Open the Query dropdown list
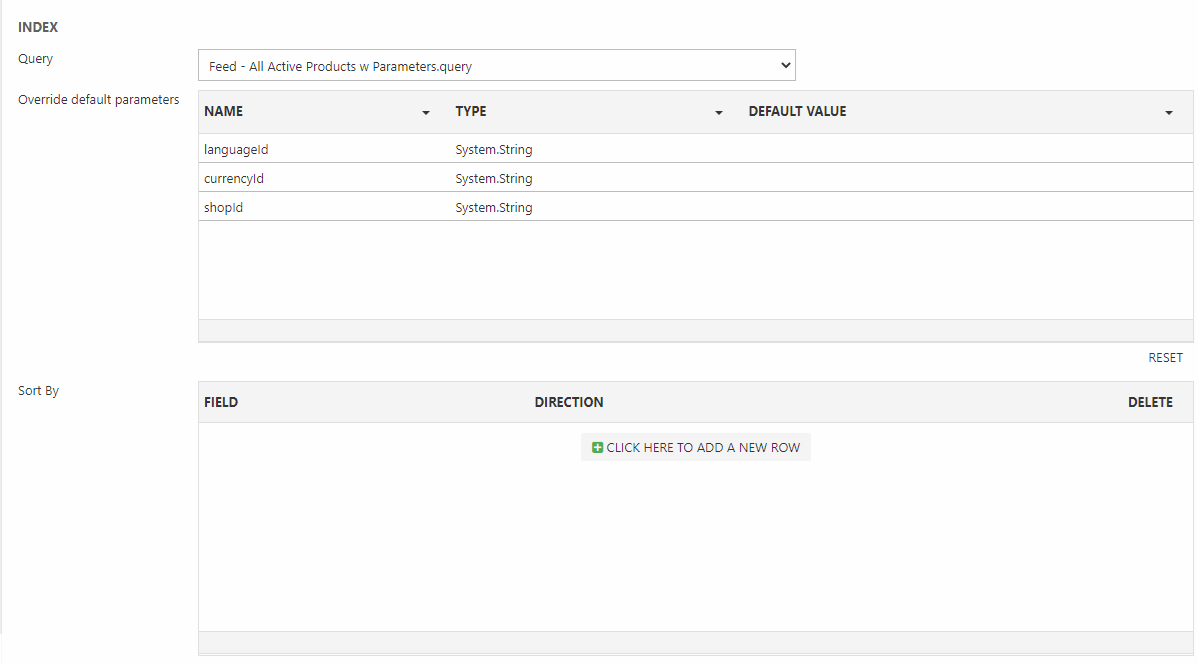Viewport: 1198px width, 664px height. click(x=496, y=66)
